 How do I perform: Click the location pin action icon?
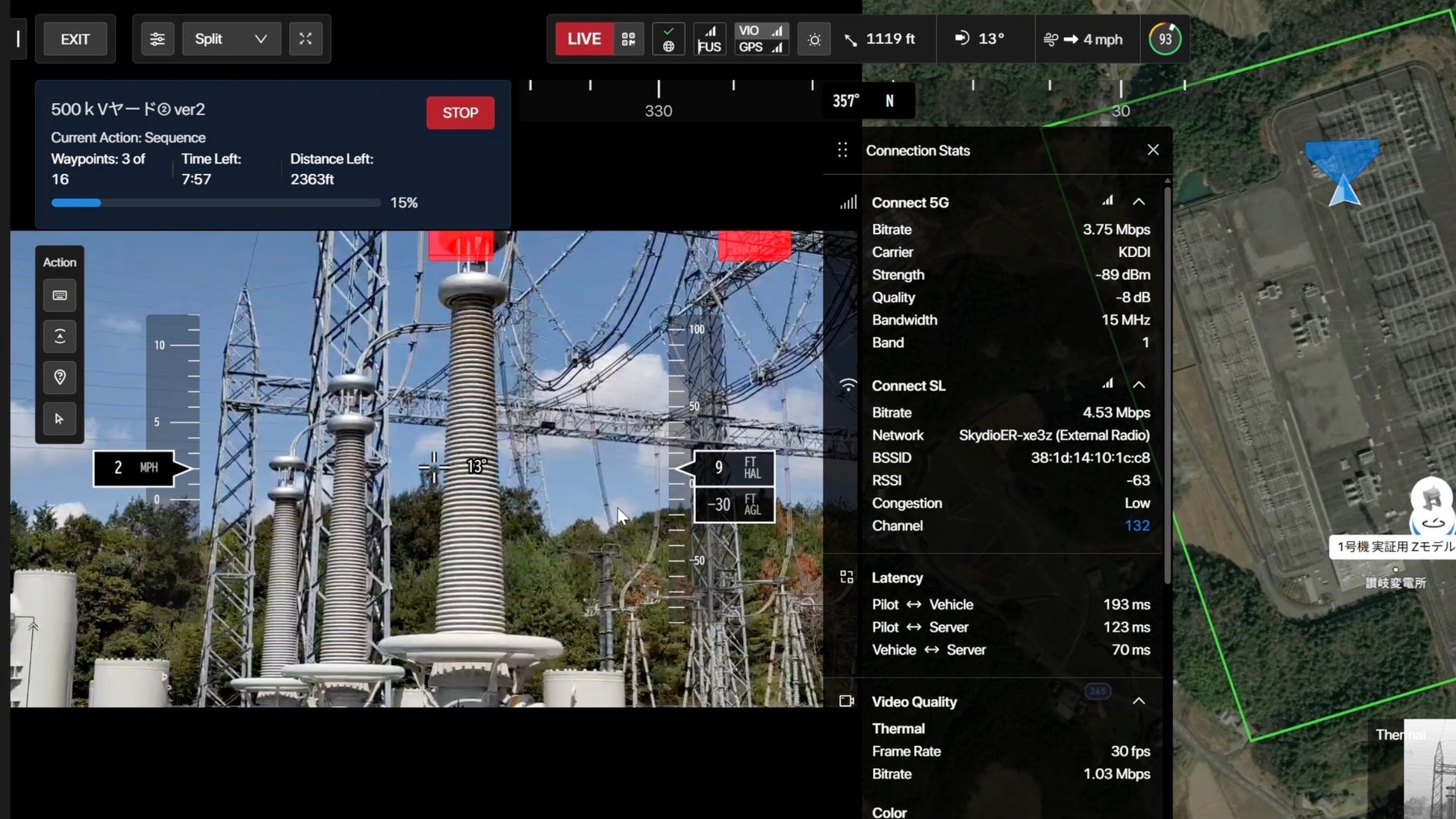tap(60, 377)
